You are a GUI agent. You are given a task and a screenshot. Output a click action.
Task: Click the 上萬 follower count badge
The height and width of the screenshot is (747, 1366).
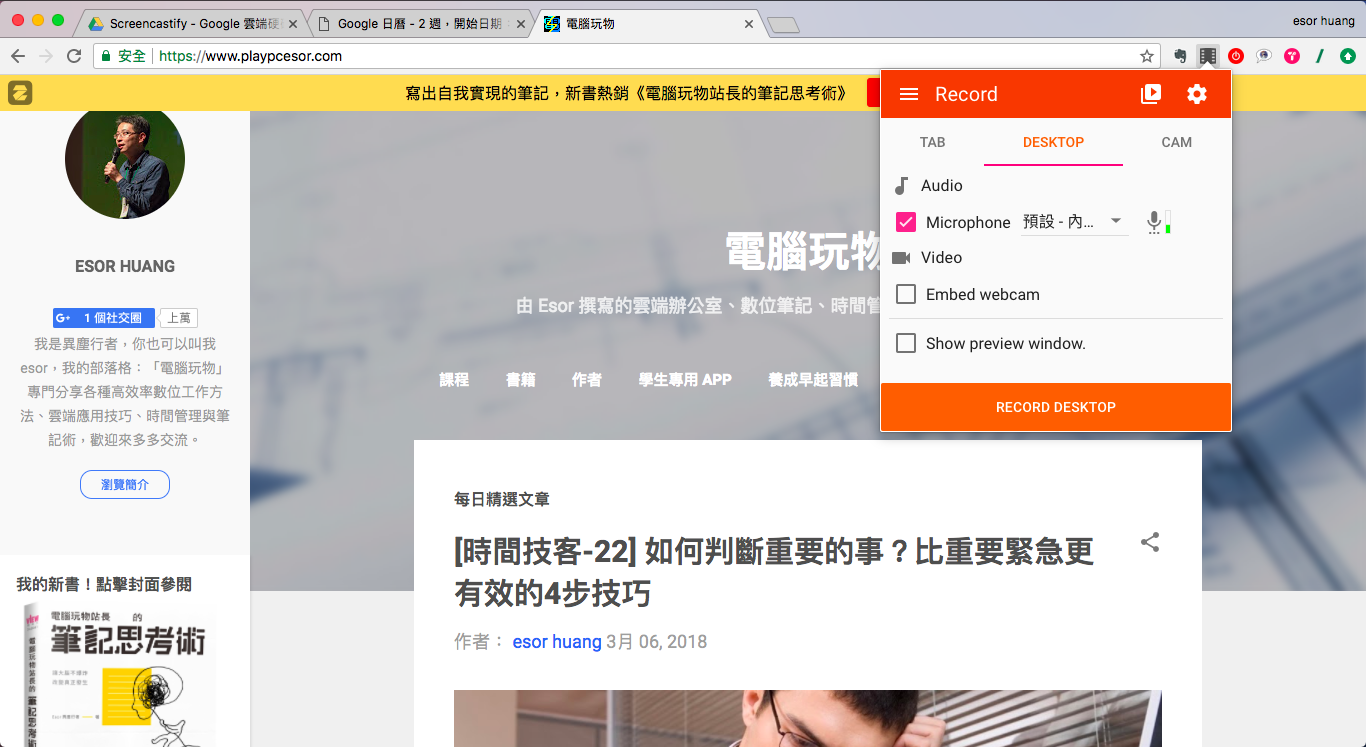[x=179, y=318]
